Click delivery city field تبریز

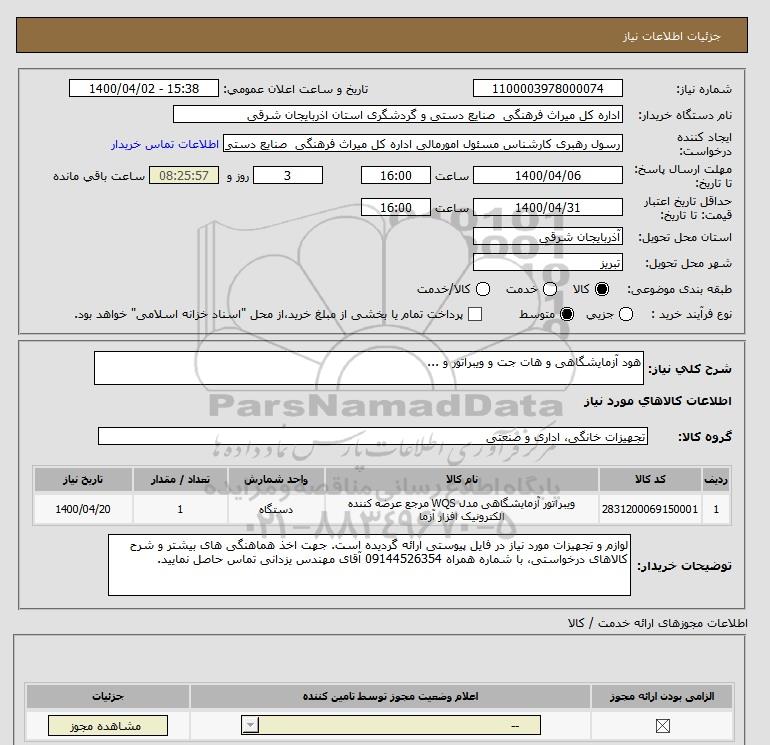click(548, 263)
